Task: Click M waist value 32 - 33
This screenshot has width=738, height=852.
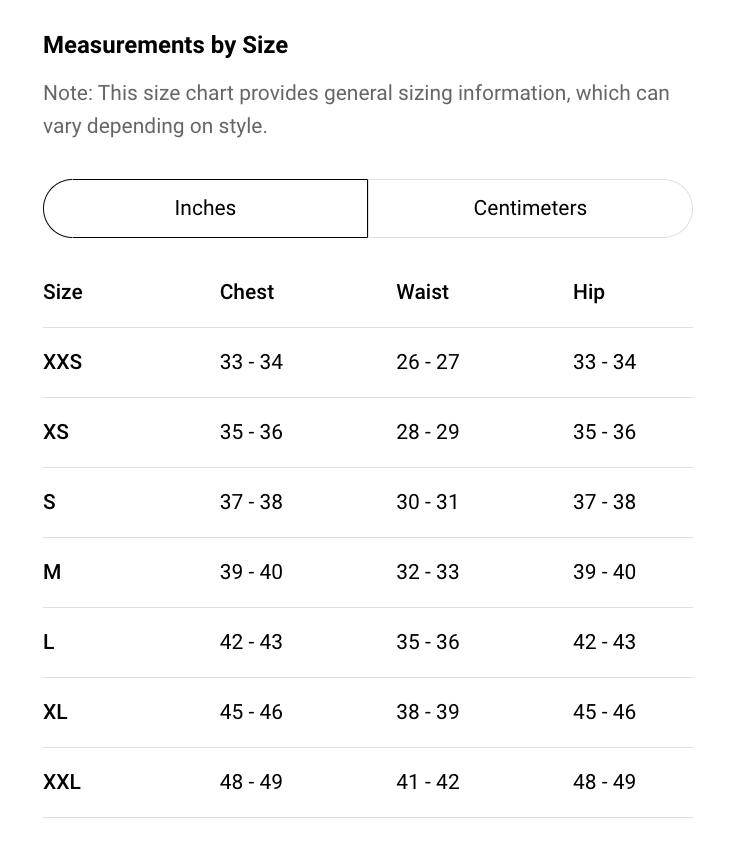Action: (428, 572)
